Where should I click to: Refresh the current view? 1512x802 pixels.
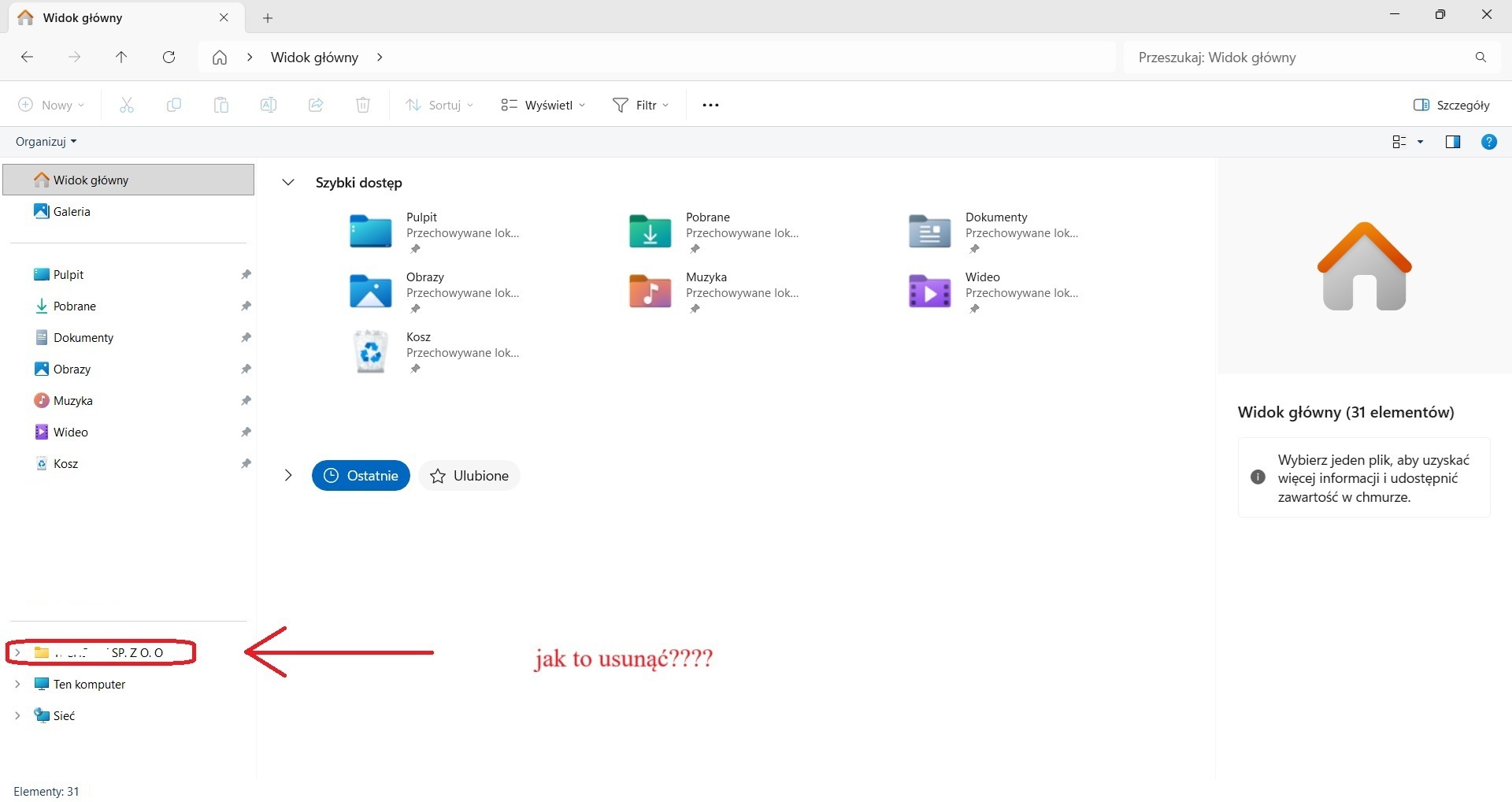click(x=169, y=57)
